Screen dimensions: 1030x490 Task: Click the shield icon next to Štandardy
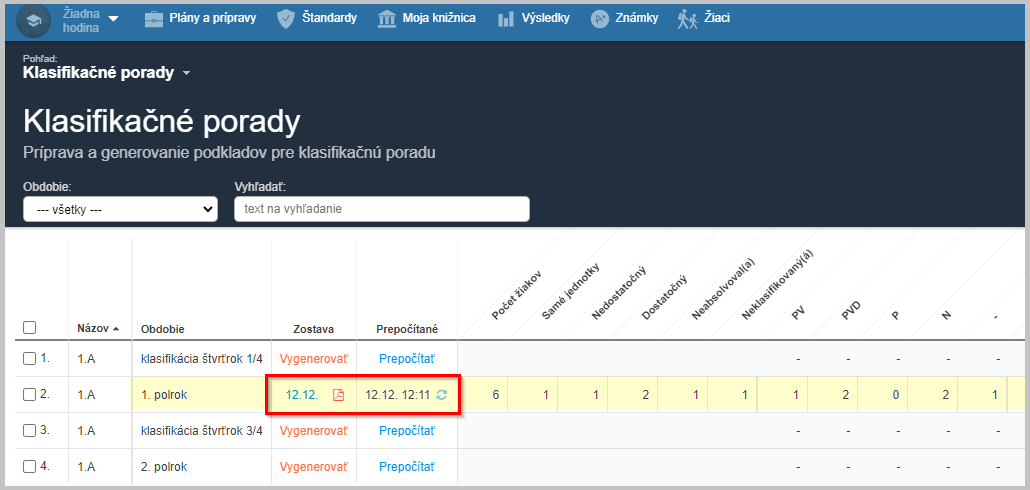pyautogui.click(x=286, y=19)
